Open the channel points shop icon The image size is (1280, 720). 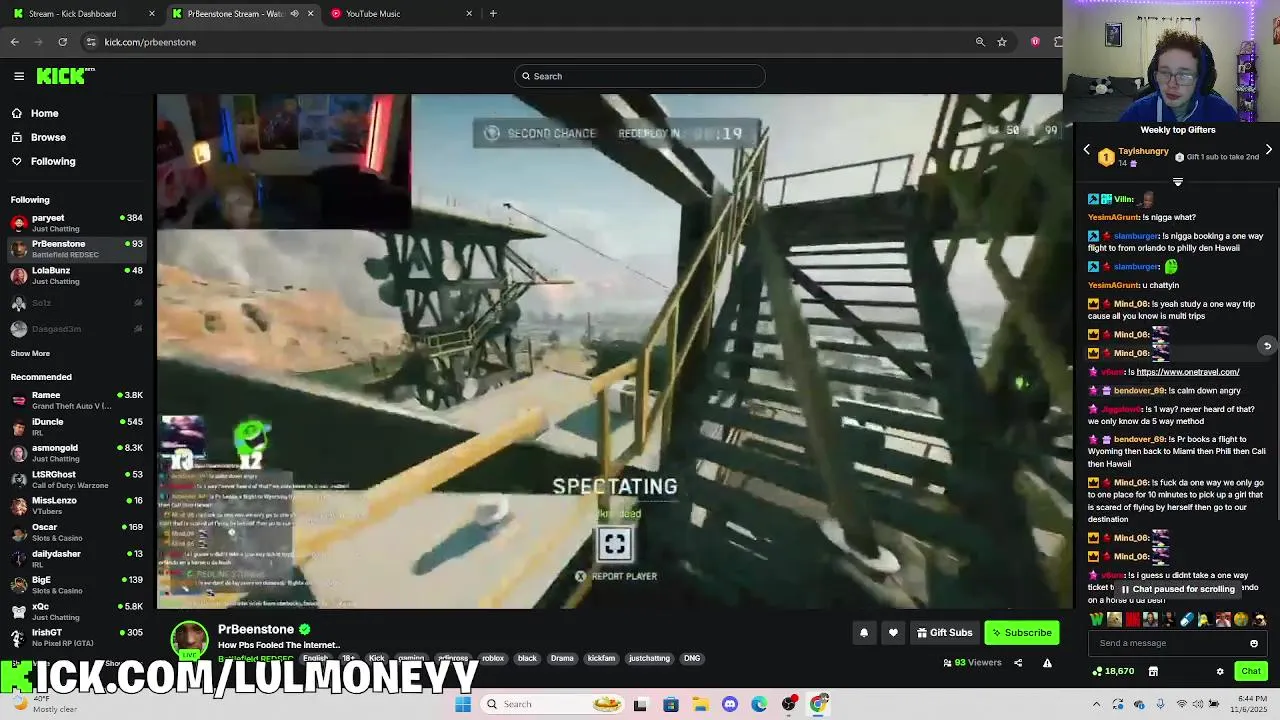click(1153, 671)
